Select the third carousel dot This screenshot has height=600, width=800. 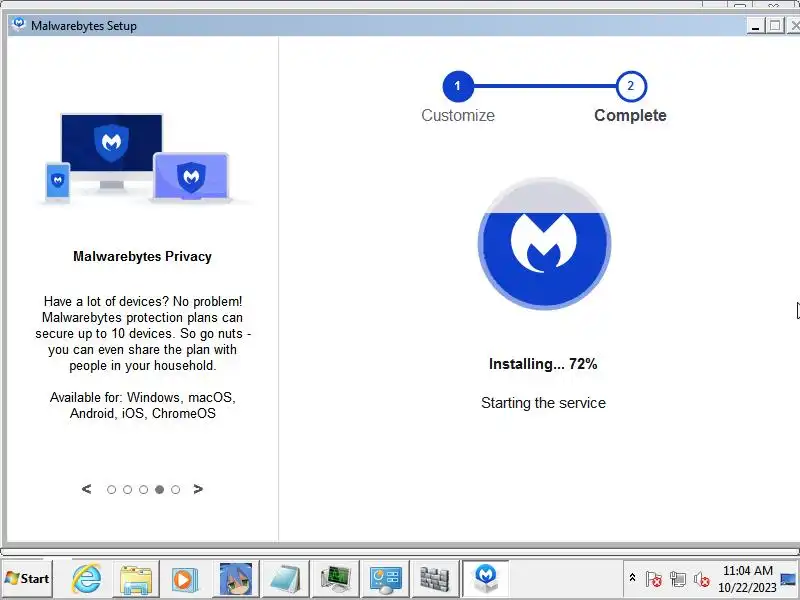143,490
